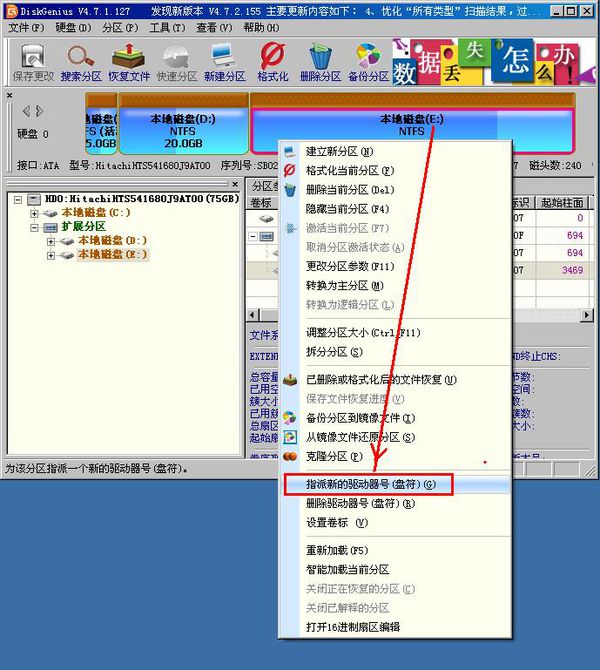This screenshot has height=670, width=600.
Task: Choose 智能加载当前分区 menu entry
Action: [x=395, y=570]
